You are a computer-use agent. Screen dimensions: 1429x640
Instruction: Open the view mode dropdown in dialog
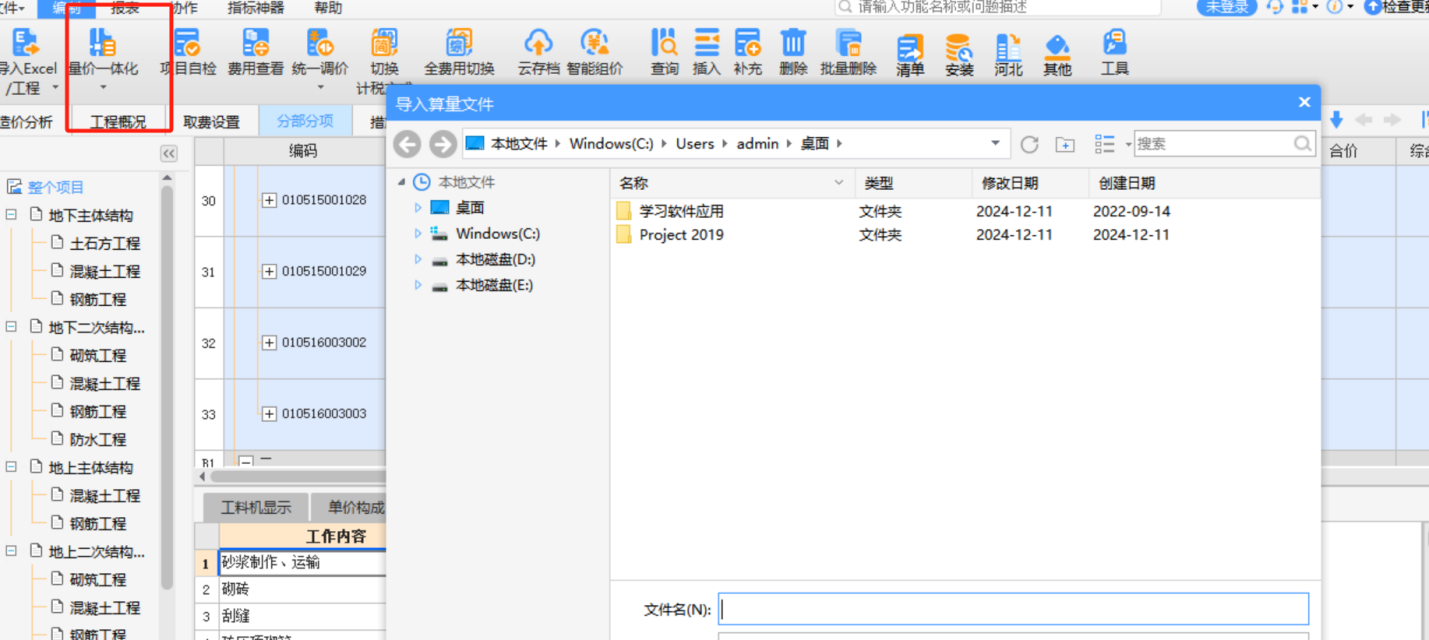pos(1128,144)
